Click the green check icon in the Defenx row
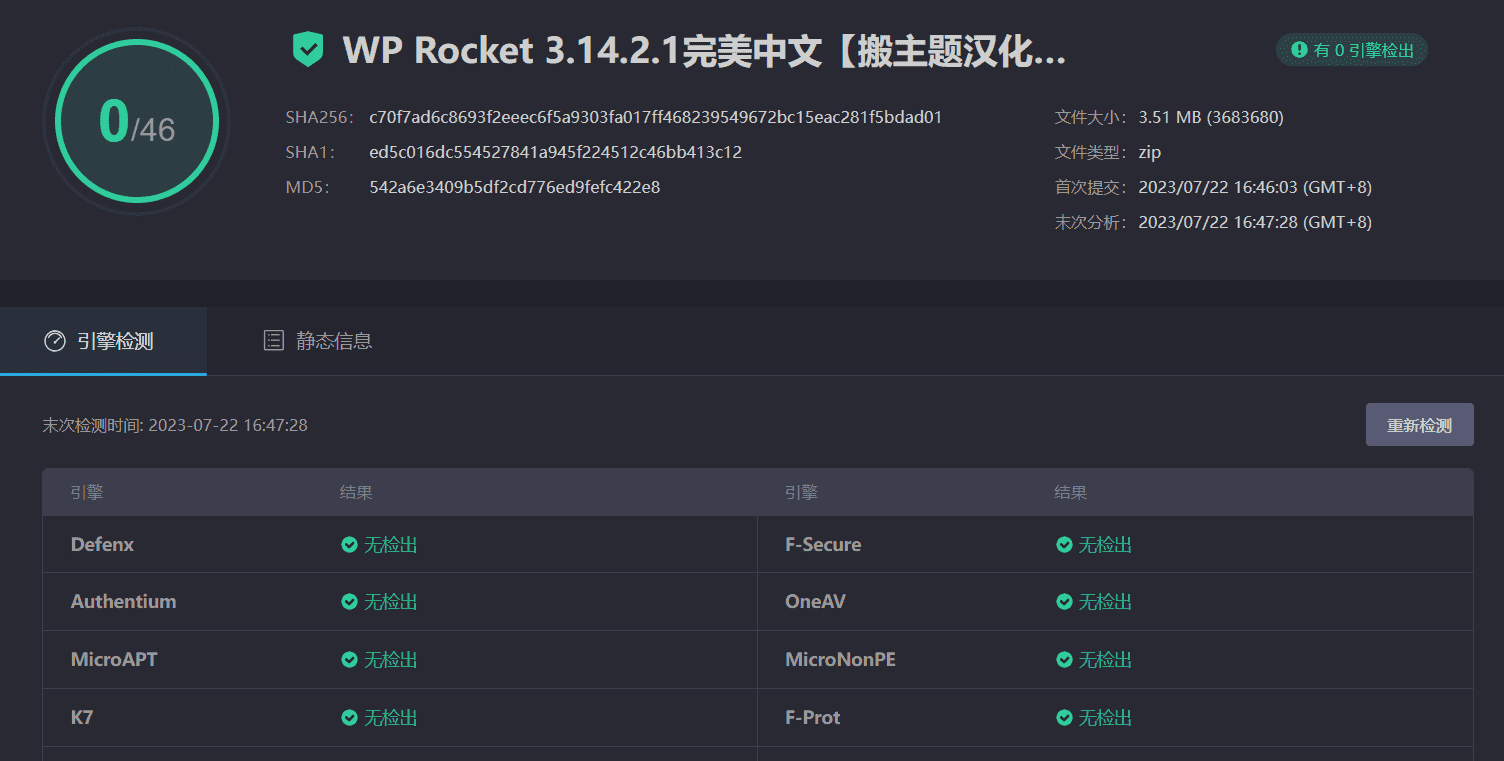The height and width of the screenshot is (761, 1504). tap(349, 545)
